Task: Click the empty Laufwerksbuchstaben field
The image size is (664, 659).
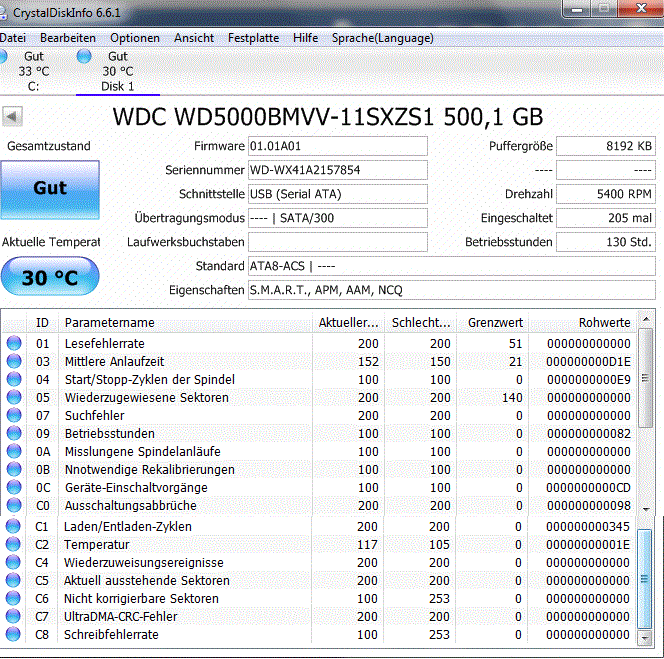Action: (338, 242)
